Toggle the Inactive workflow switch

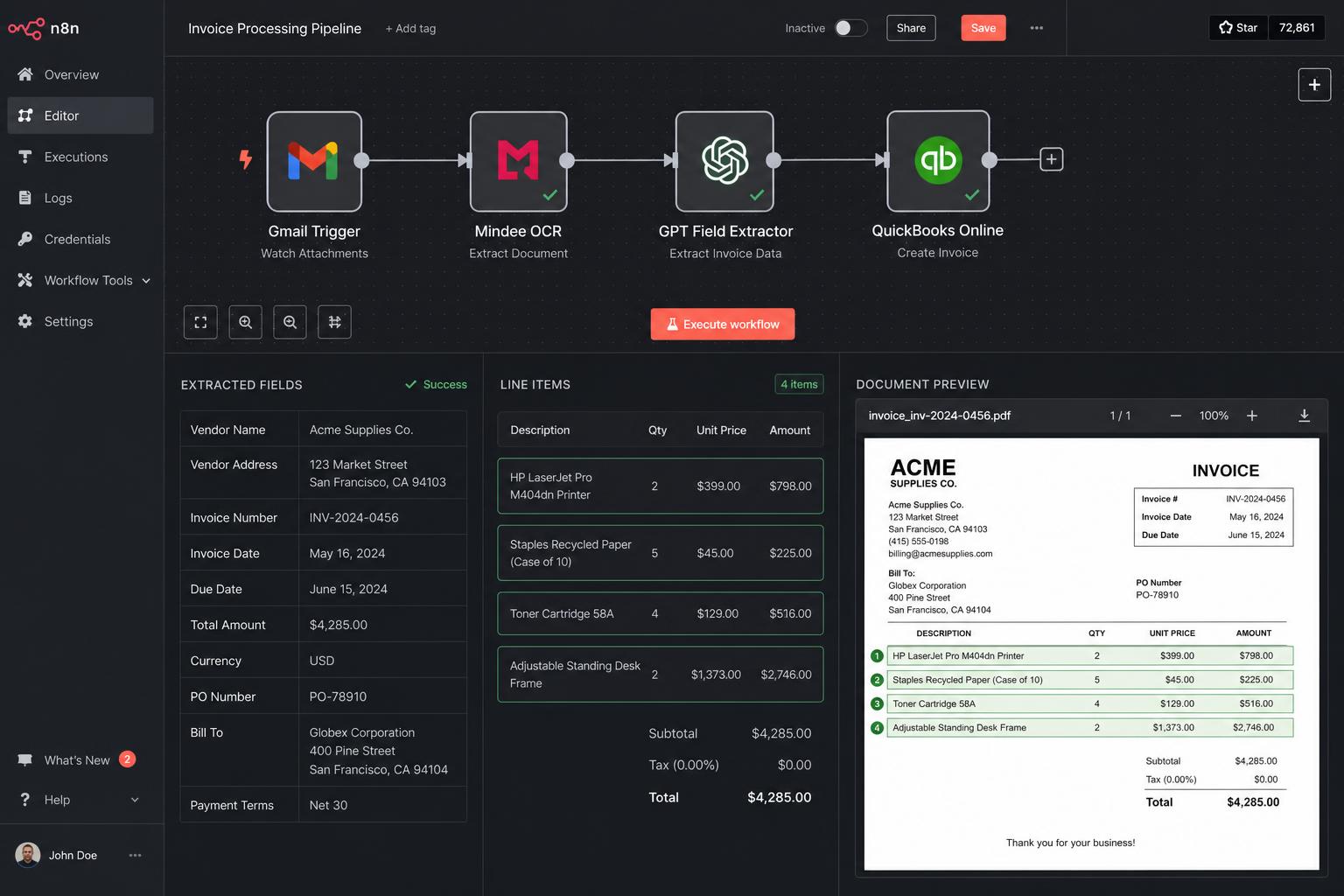click(850, 28)
